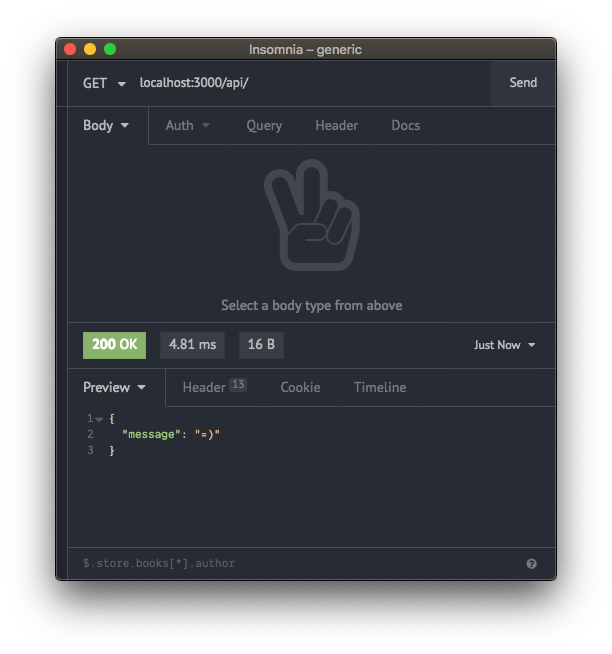Expand the Body type dropdown
The height and width of the screenshot is (654, 612).
coord(107,126)
